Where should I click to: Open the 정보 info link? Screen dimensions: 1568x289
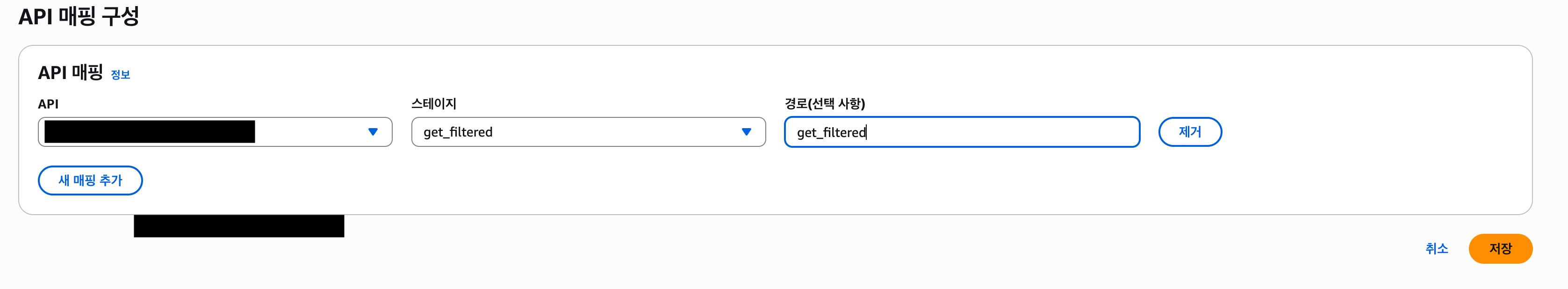120,75
